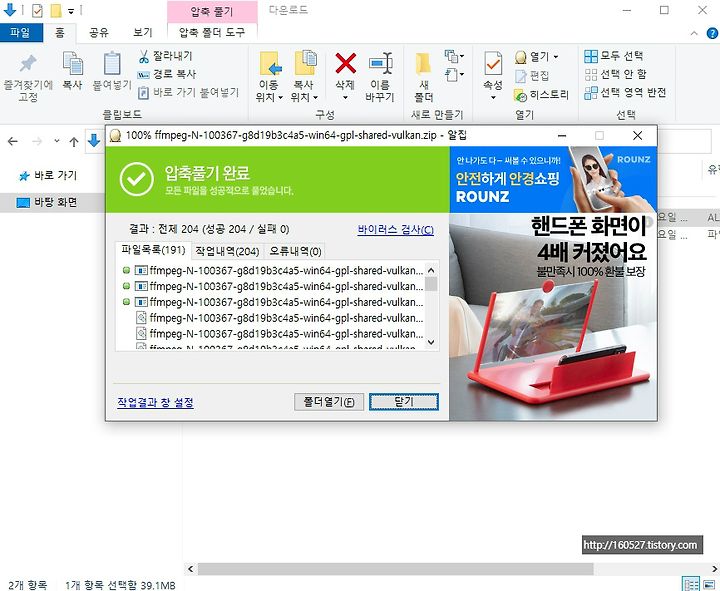Click Explorer horizontal scrollbar left arrow
The image size is (720, 591).
click(x=191, y=569)
